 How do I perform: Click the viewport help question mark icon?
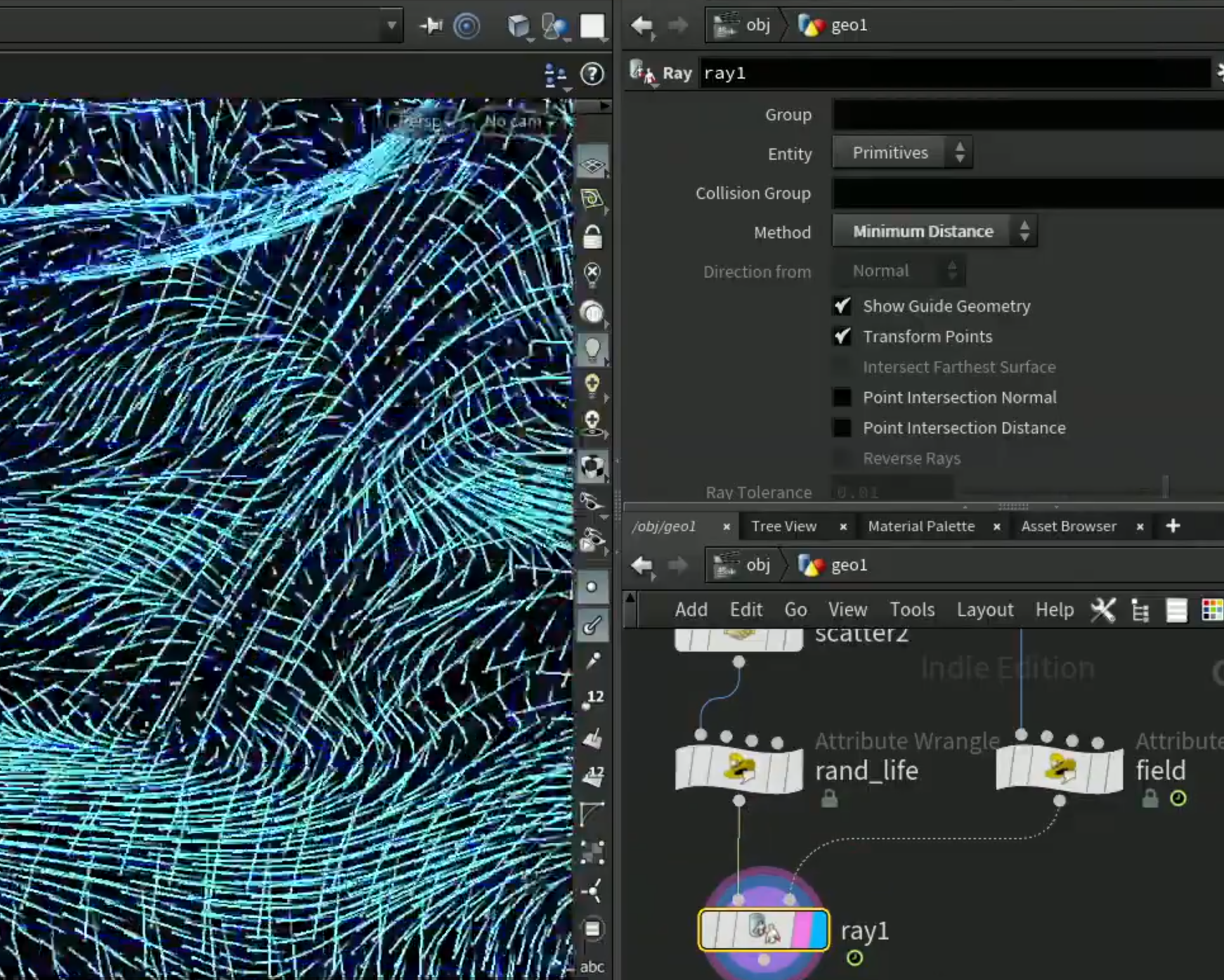592,74
